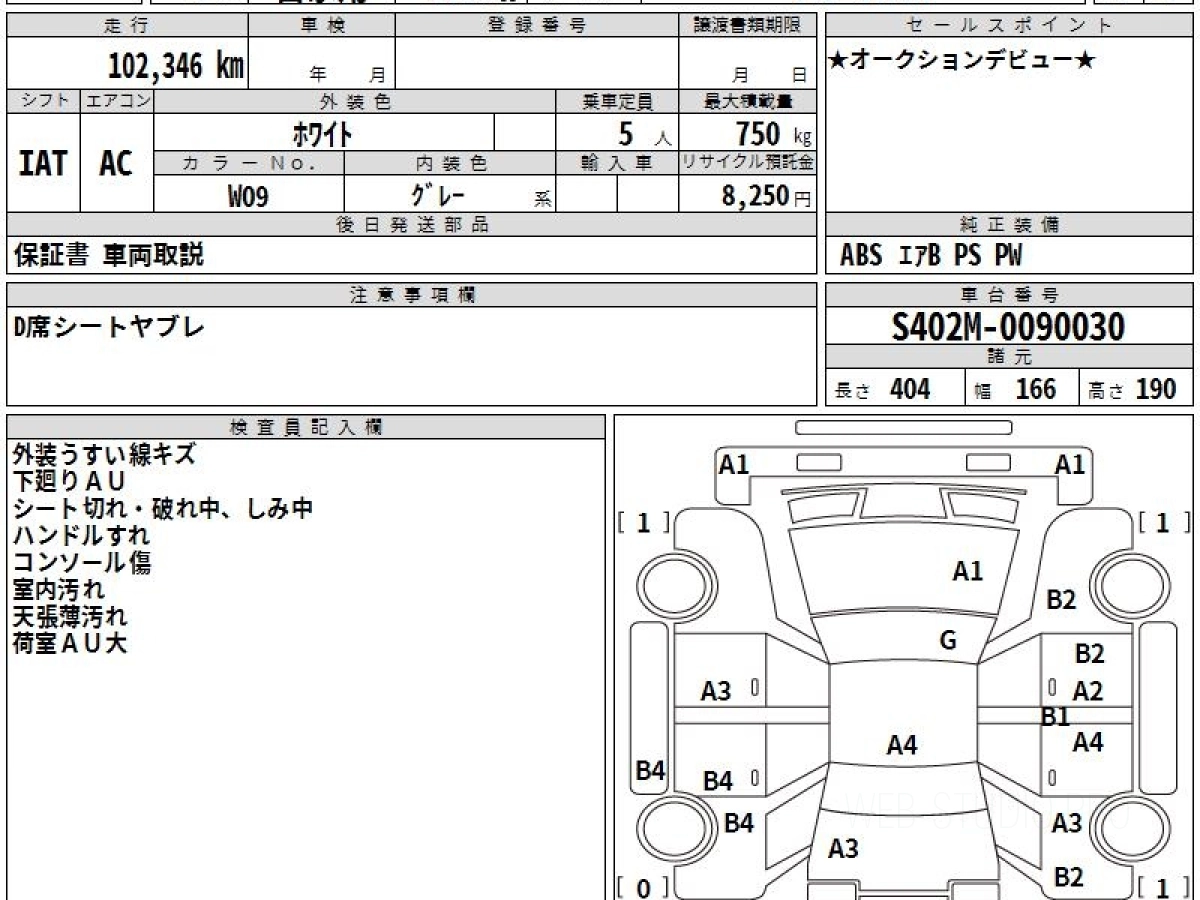Select the 外装うすい線キズ inspector note
The height and width of the screenshot is (900, 1200).
[x=104, y=455]
